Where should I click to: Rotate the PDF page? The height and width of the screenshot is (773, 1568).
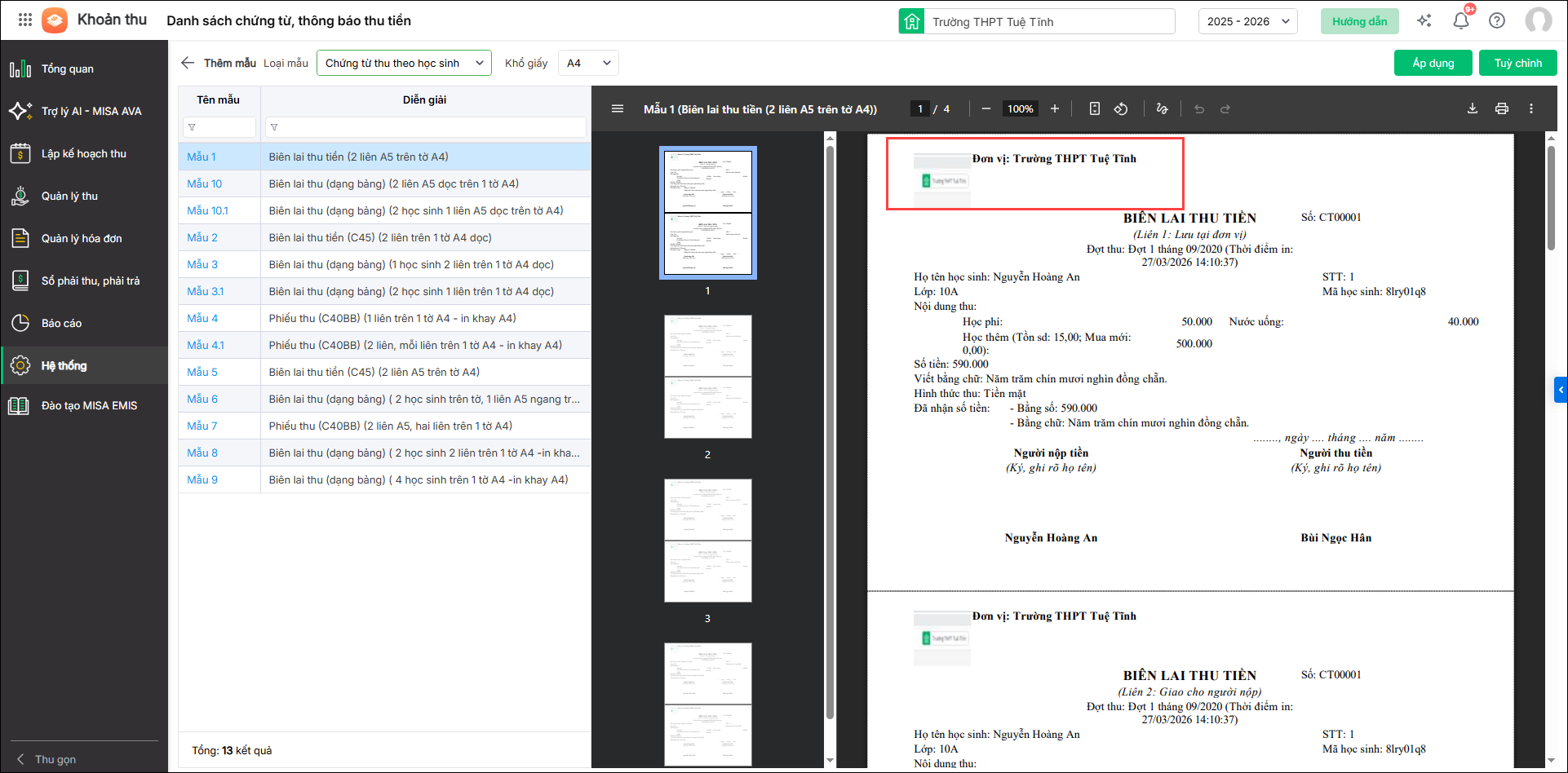1121,108
